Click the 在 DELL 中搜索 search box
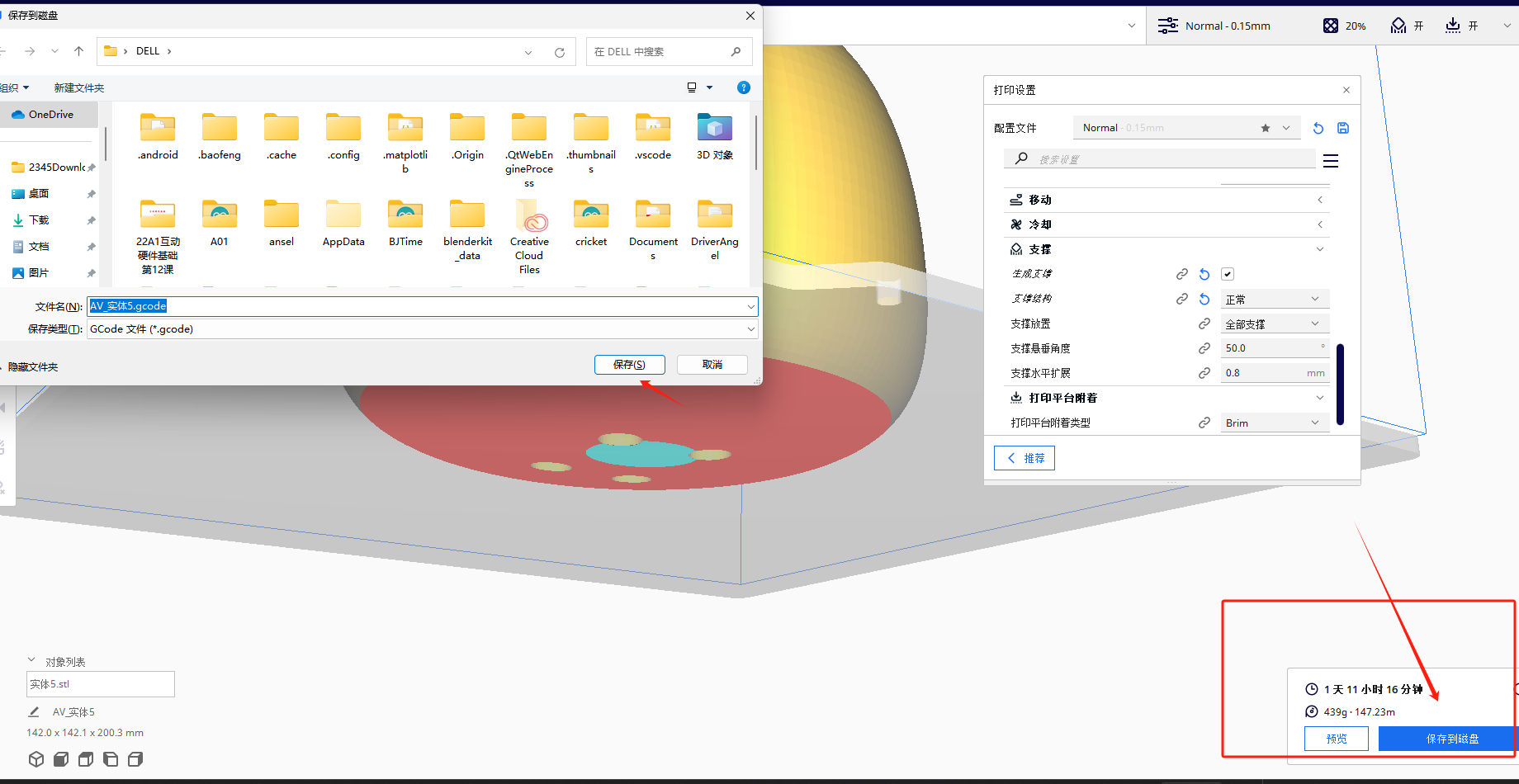This screenshot has height=784, width=1519. click(669, 52)
